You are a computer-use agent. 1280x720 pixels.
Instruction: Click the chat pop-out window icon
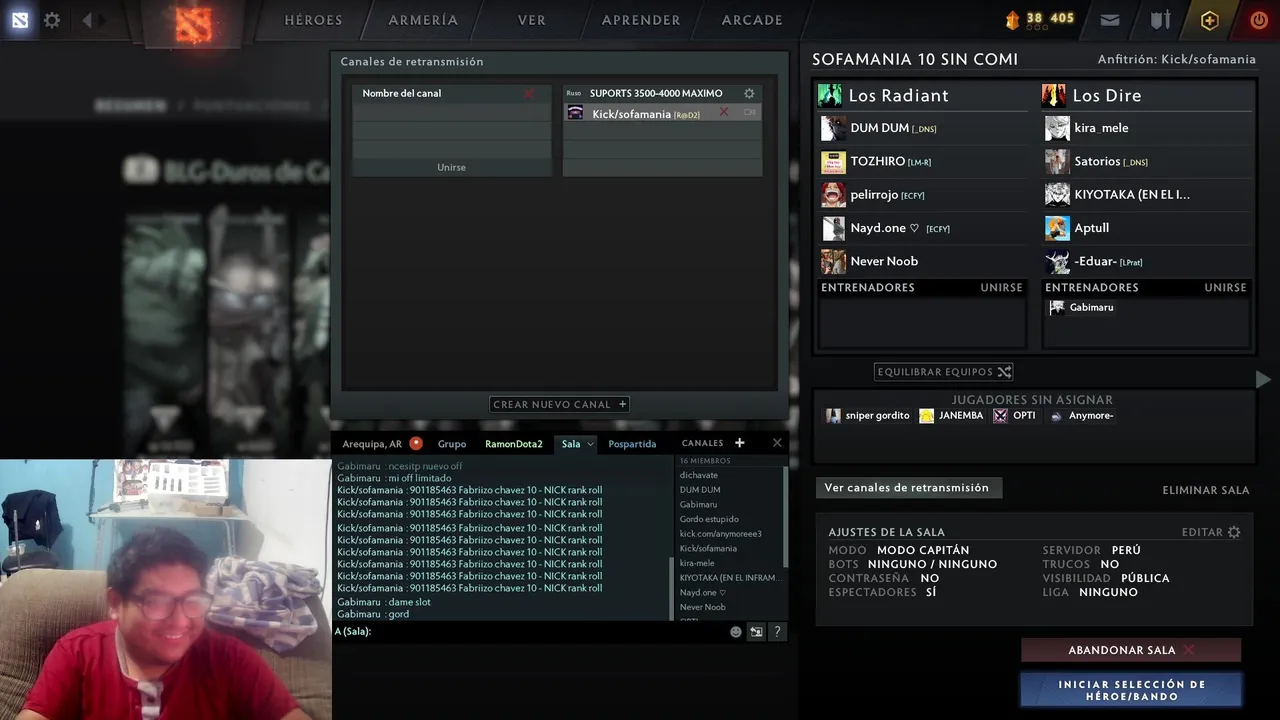pyautogui.click(x=756, y=632)
